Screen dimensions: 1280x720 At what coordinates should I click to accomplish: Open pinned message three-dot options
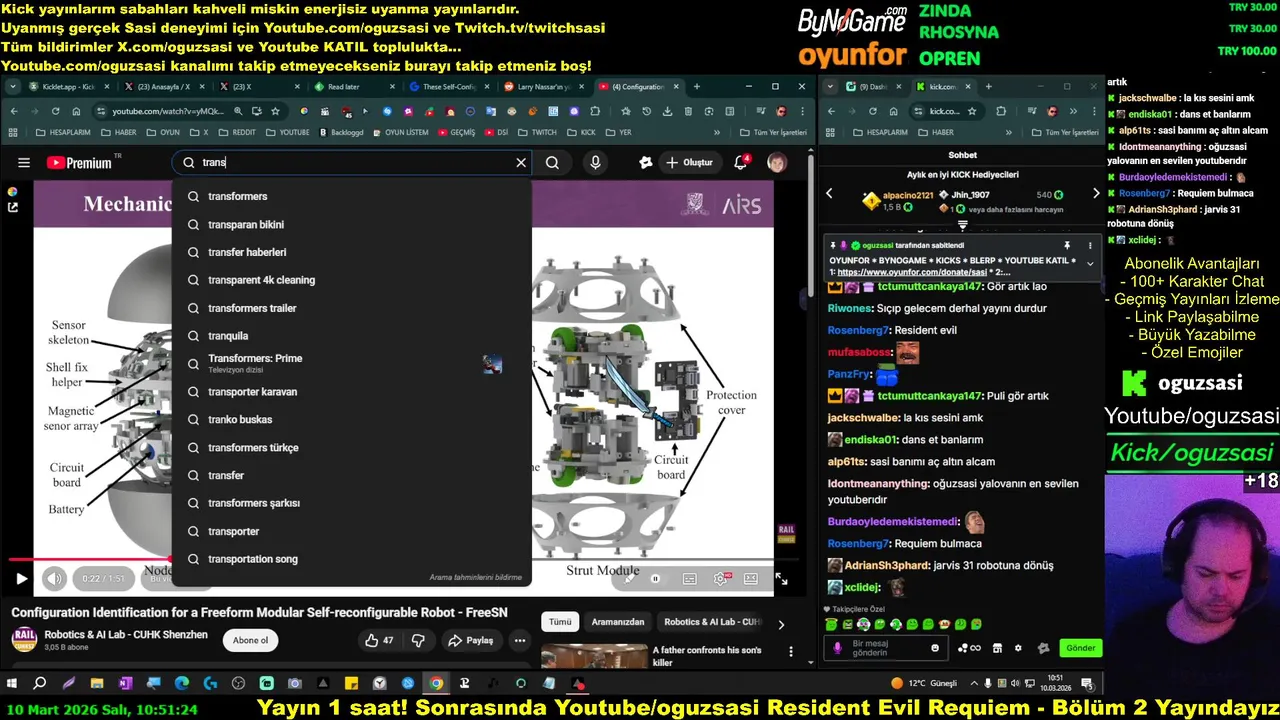click(x=1090, y=245)
